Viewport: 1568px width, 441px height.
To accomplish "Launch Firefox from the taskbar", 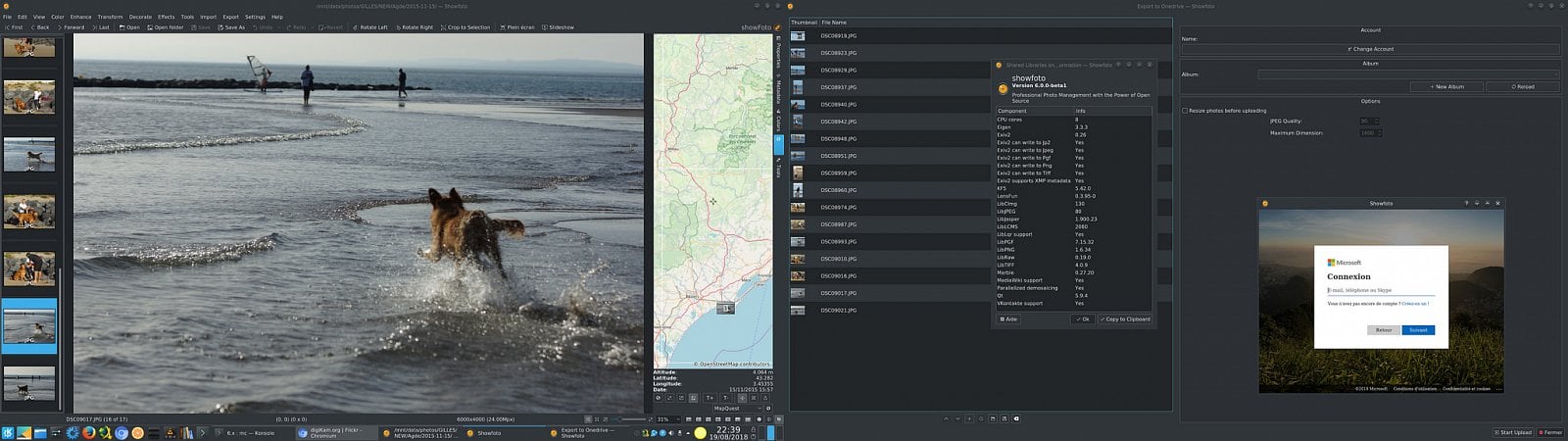I will point(89,432).
